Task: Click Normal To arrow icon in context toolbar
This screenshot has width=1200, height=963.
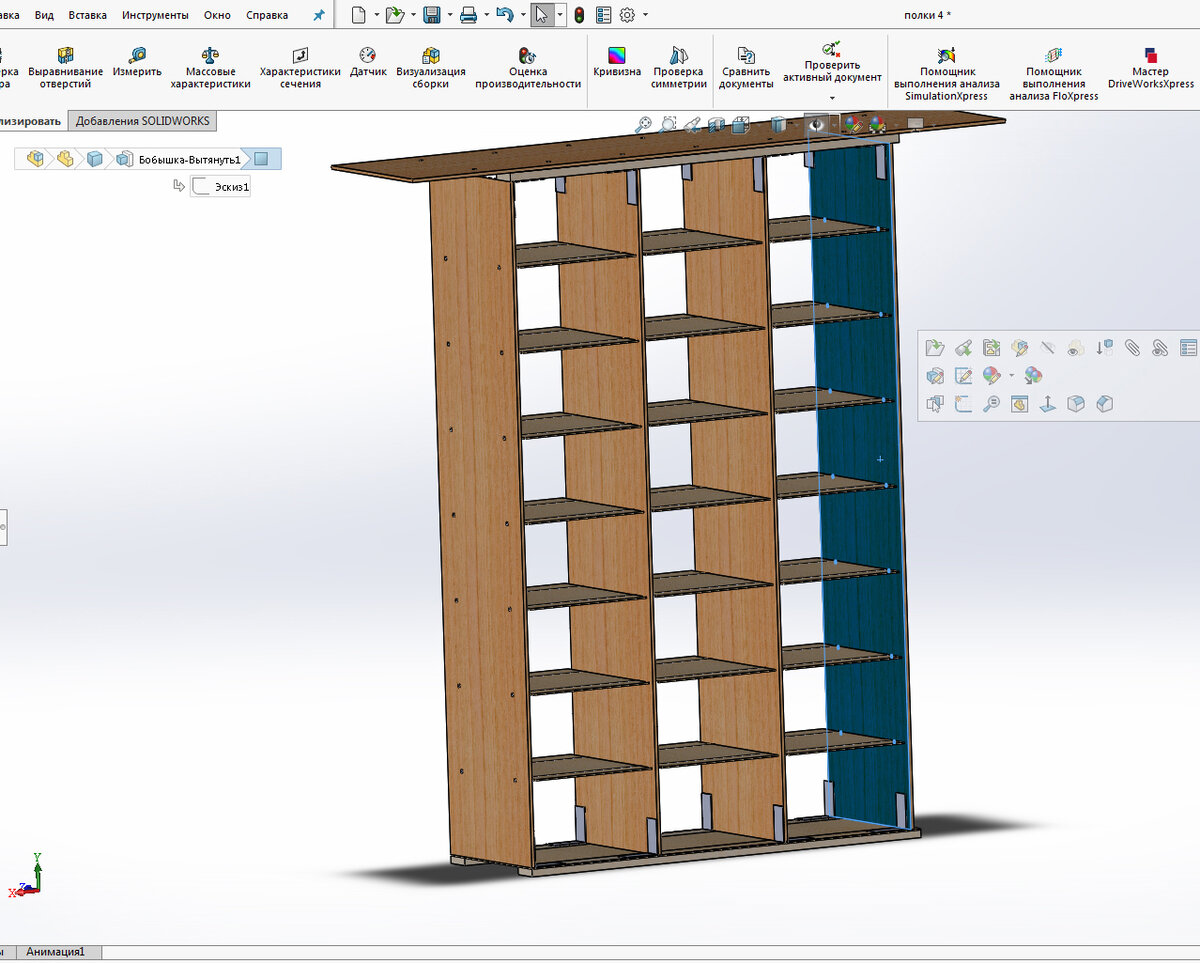Action: coord(1047,404)
